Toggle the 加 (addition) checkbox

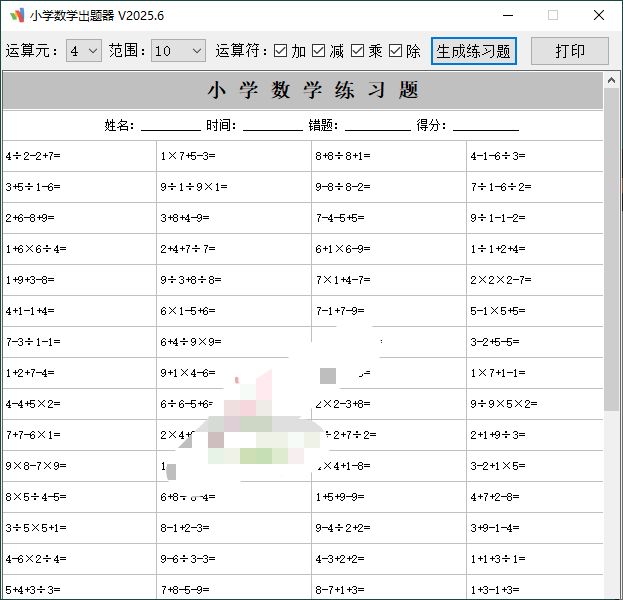pyautogui.click(x=281, y=51)
